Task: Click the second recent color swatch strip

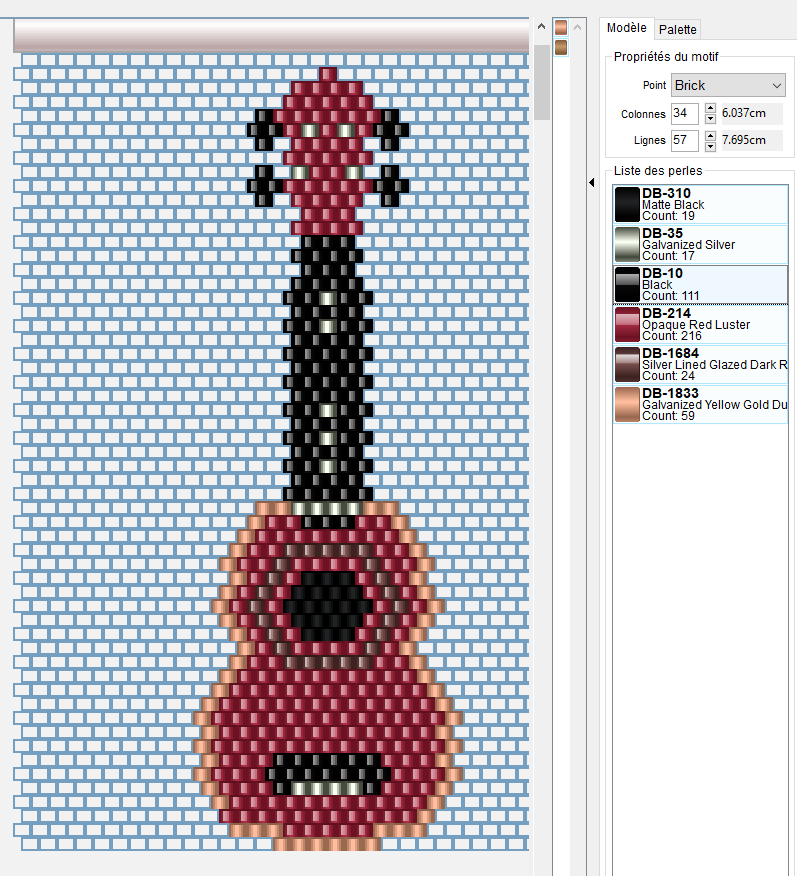Action: click(561, 47)
